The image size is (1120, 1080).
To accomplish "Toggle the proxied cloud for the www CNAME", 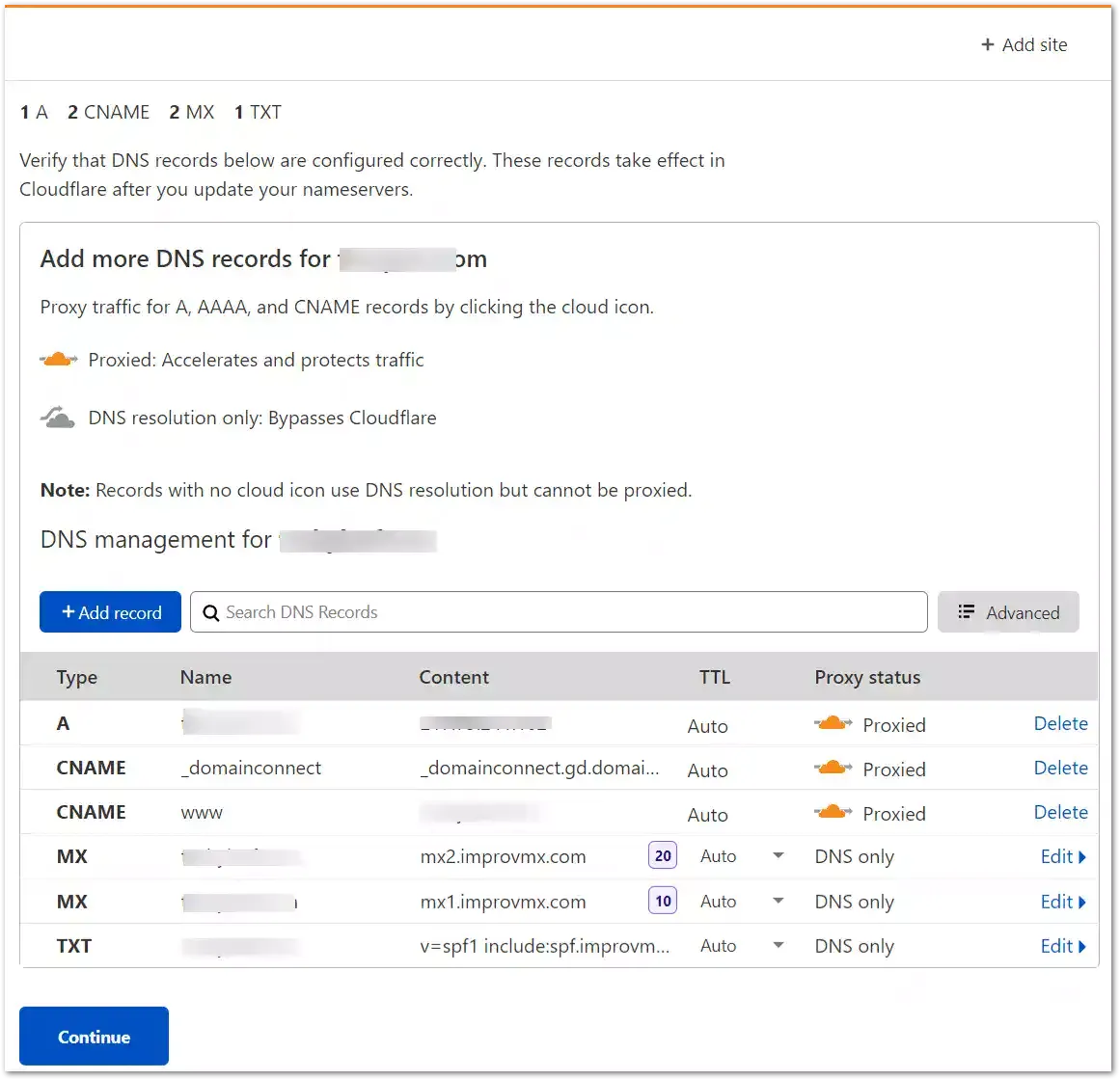I will pos(833,812).
